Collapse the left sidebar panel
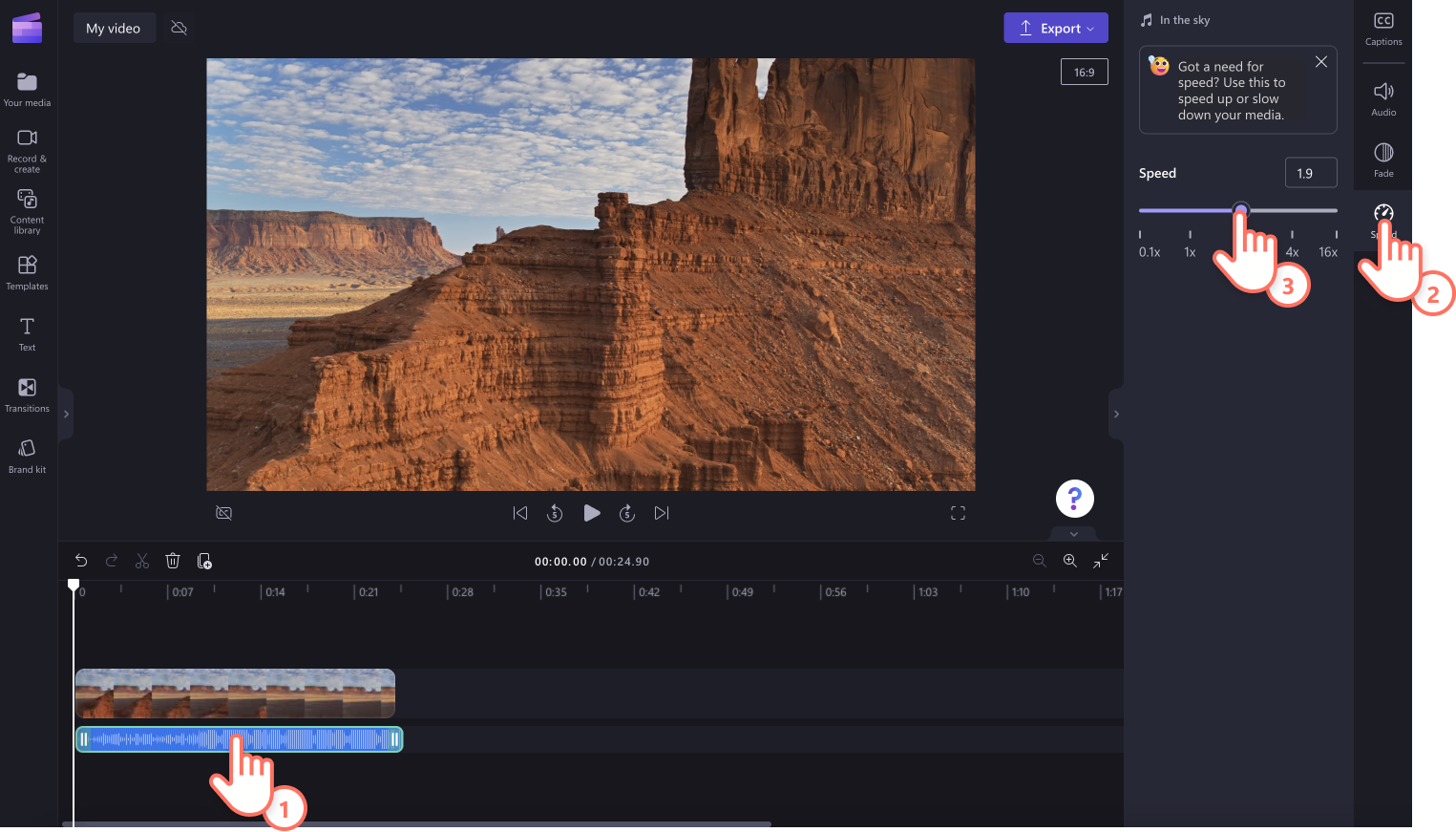This screenshot has width=1456, height=832. (x=66, y=414)
